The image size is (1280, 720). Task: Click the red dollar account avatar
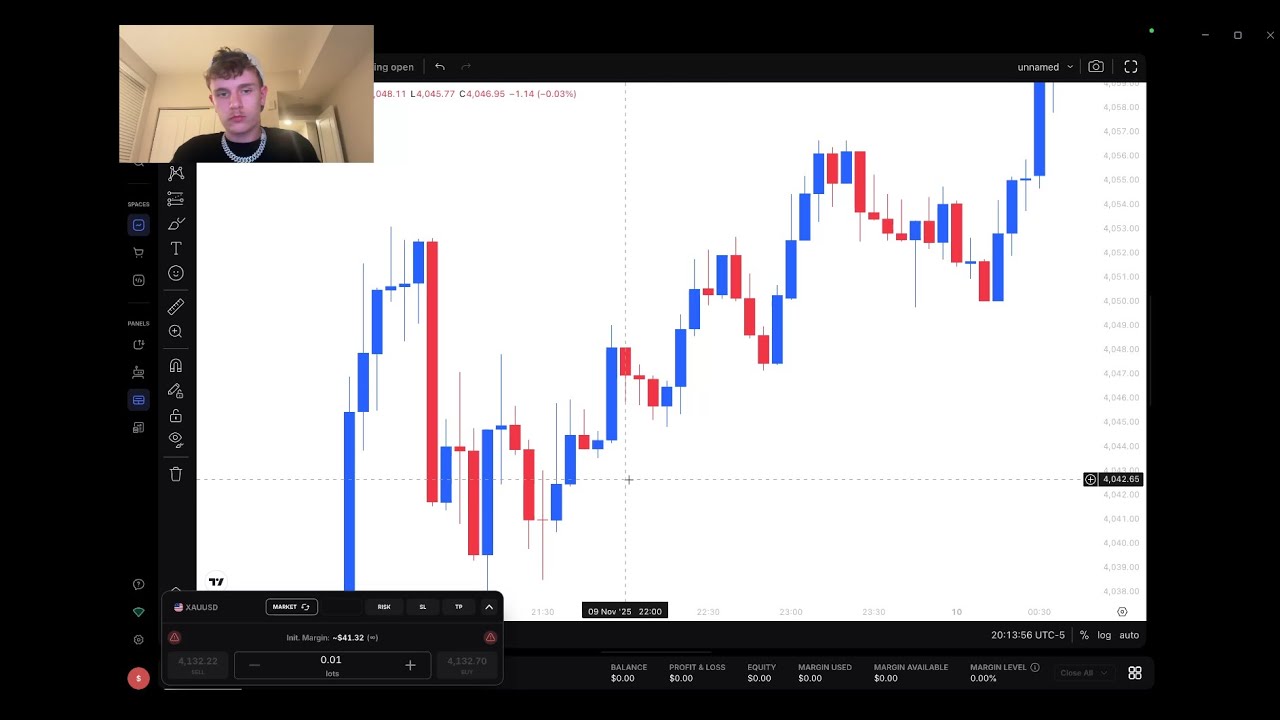[x=138, y=678]
